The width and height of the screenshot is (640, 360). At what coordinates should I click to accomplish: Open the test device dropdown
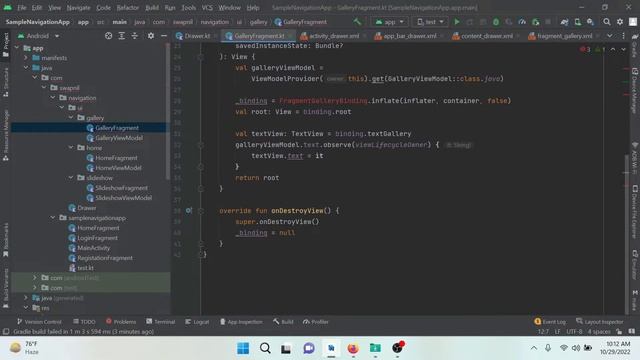click(430, 22)
